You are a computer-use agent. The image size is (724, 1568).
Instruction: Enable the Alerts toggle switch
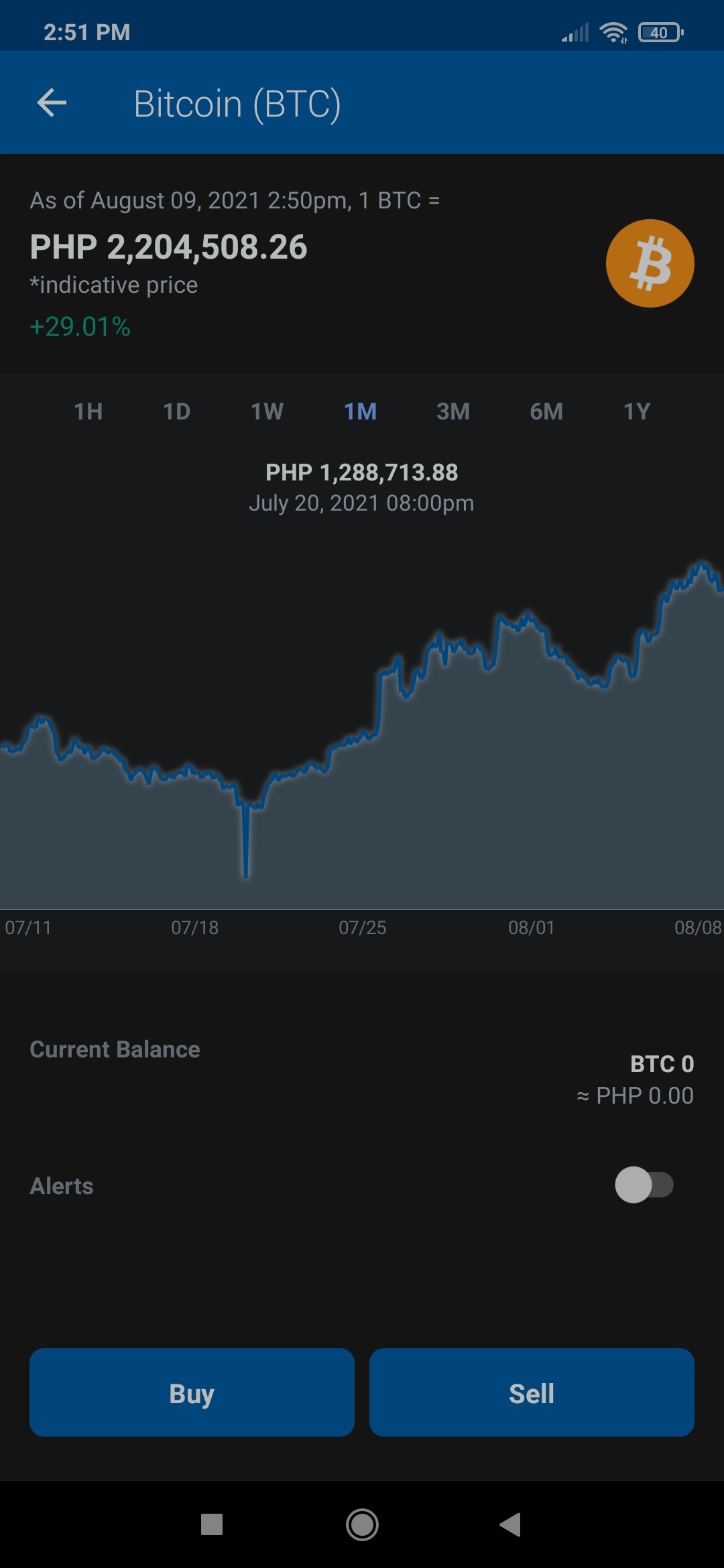click(644, 1185)
